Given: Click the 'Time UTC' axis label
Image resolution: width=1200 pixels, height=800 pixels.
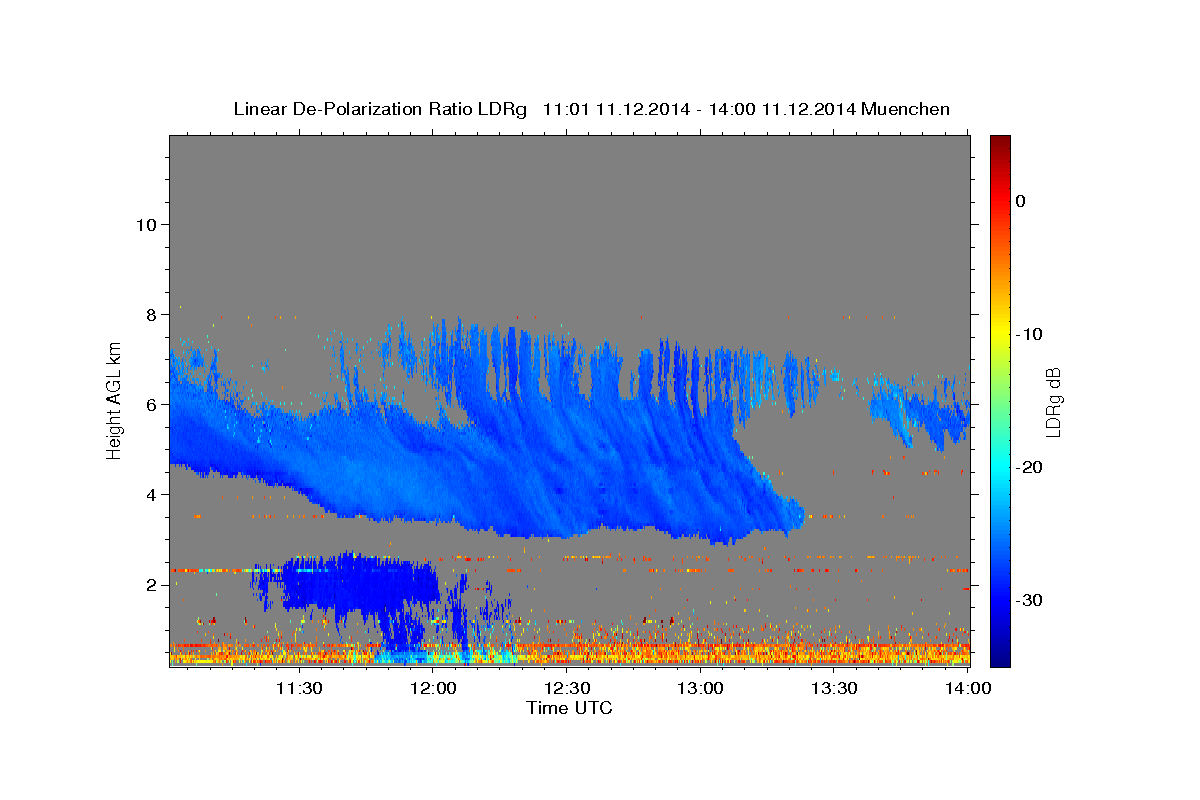Looking at the screenshot, I should tap(569, 708).
